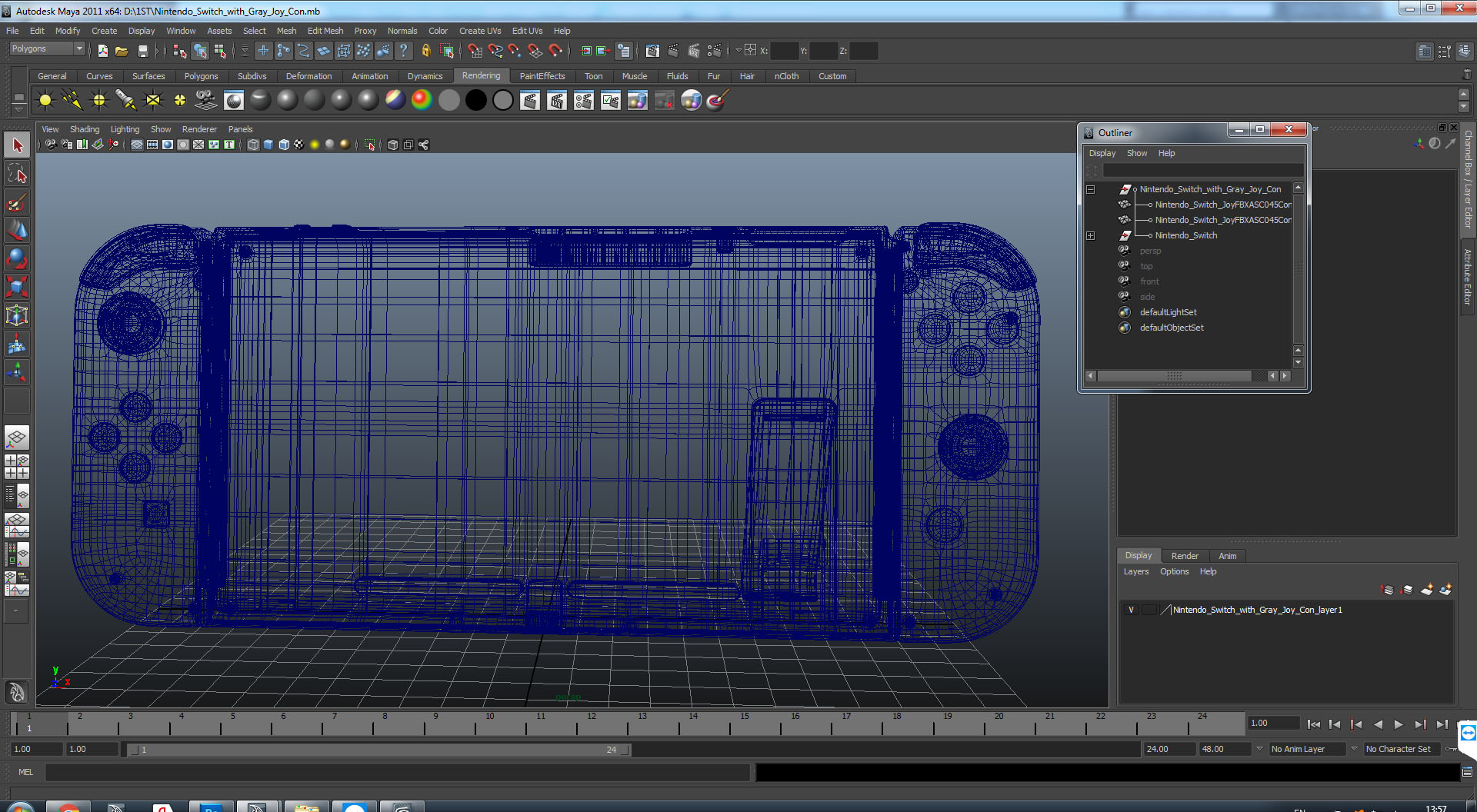Screen dimensions: 1477x812
Task: Assign the ramp shader sphere icon
Action: pos(422,100)
